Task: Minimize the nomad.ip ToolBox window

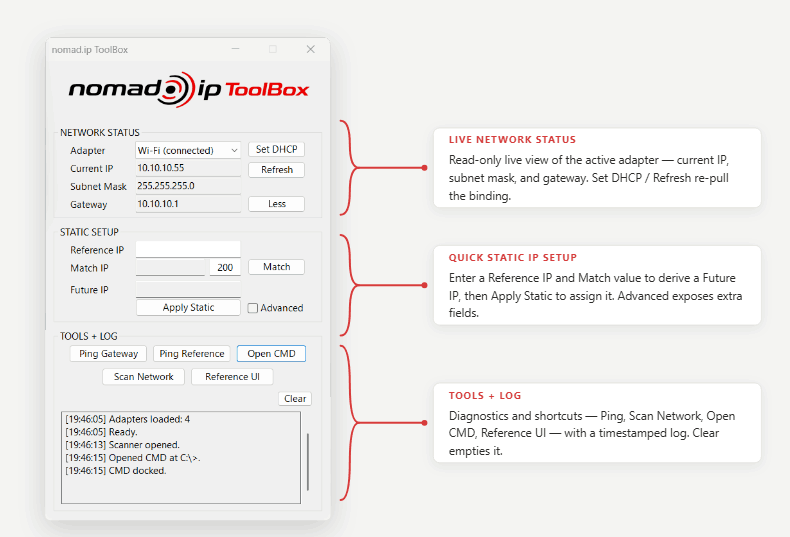Action: (235, 49)
